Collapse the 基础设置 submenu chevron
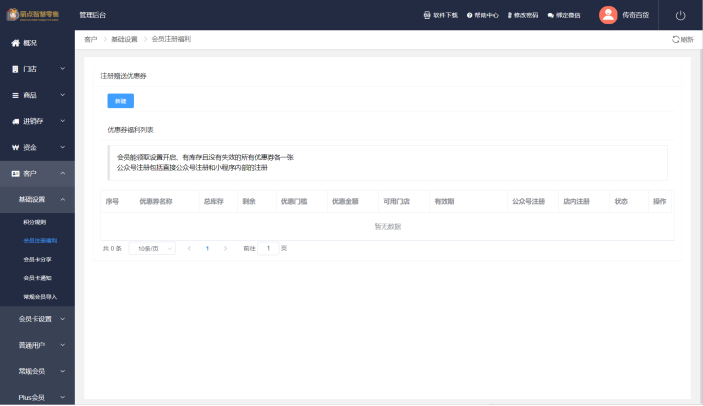Screen dimensions: 703x406 63,199
